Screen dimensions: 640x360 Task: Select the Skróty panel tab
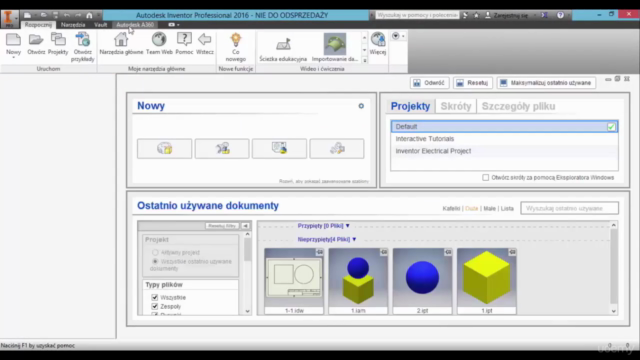(x=456, y=106)
